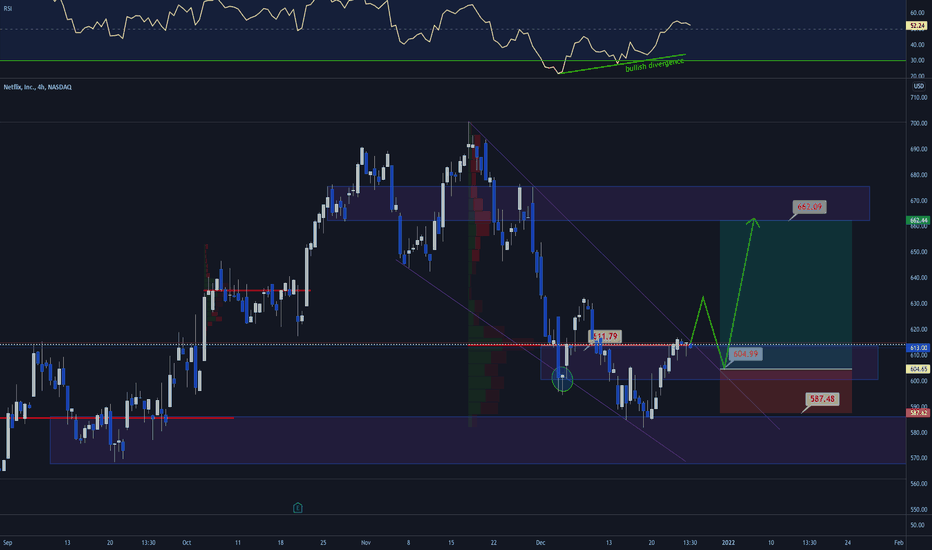Select the green profit zone of long position
The width and height of the screenshot is (932, 550).
point(786,294)
